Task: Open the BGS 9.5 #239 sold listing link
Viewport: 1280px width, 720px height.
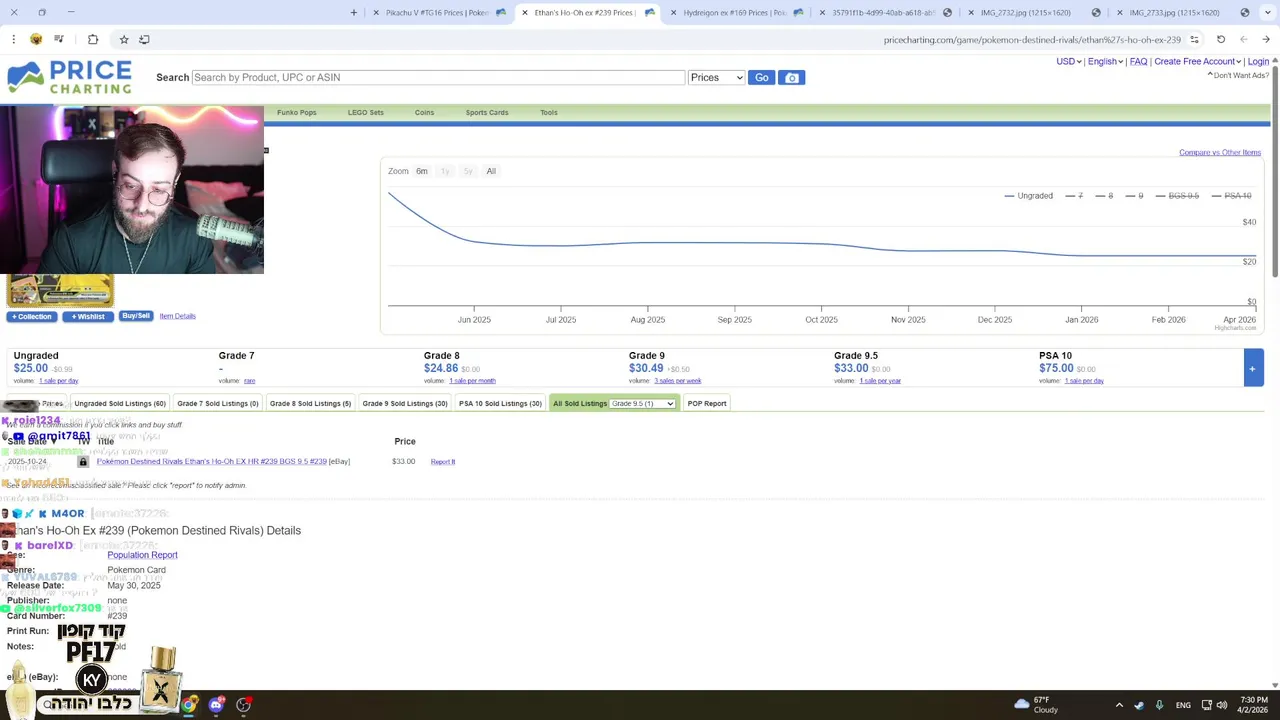Action: point(211,461)
